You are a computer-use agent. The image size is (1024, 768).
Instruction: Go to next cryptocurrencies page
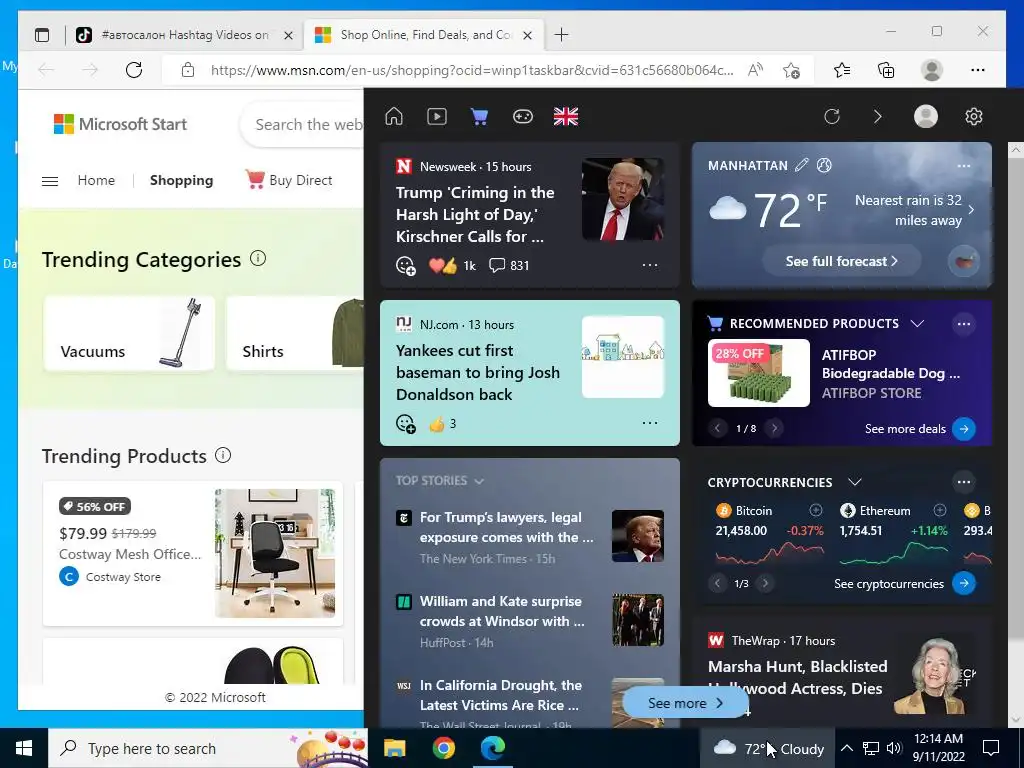(765, 583)
